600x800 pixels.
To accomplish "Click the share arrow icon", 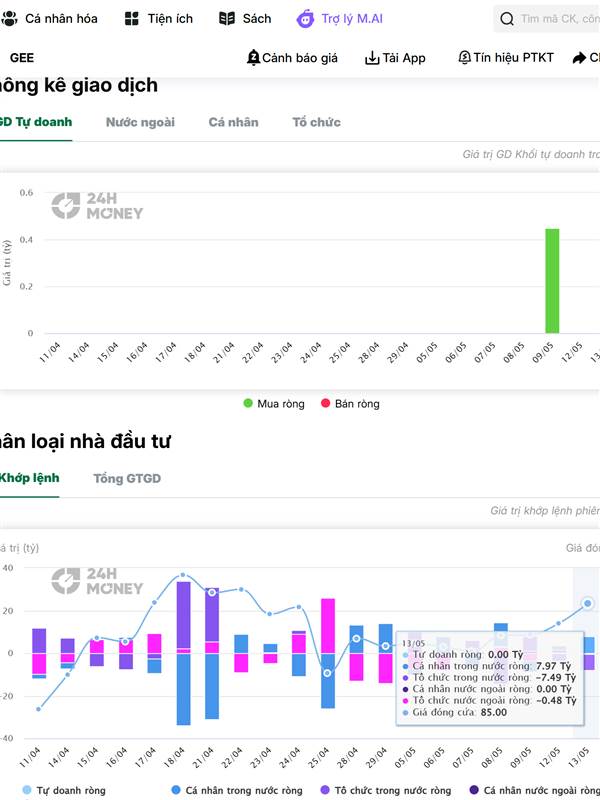I will pyautogui.click(x=579, y=58).
